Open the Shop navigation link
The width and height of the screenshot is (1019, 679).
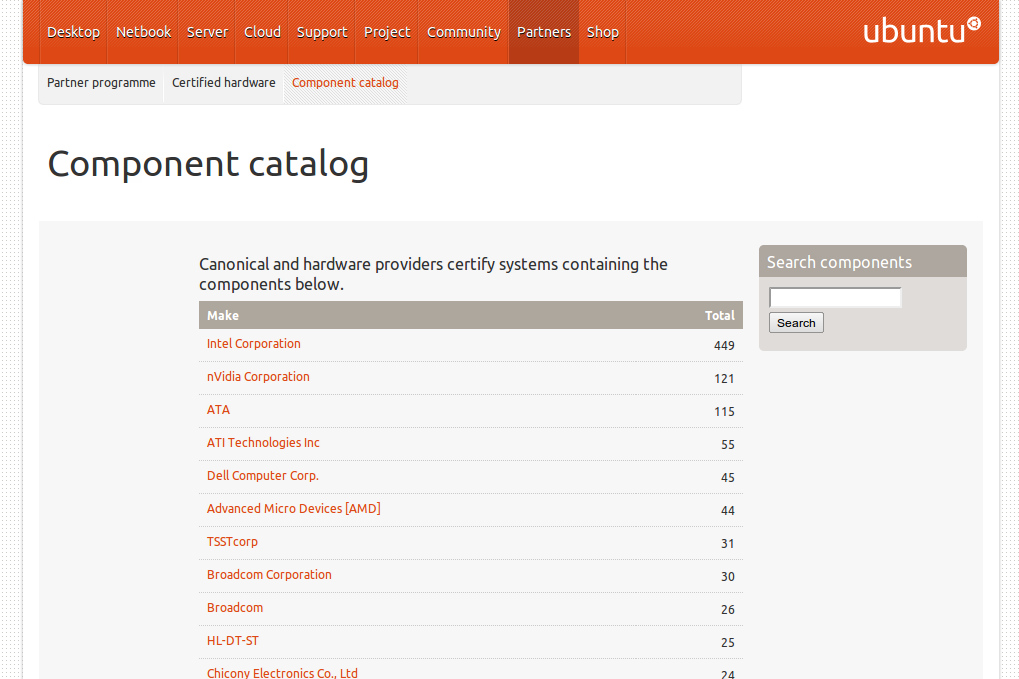coord(602,32)
